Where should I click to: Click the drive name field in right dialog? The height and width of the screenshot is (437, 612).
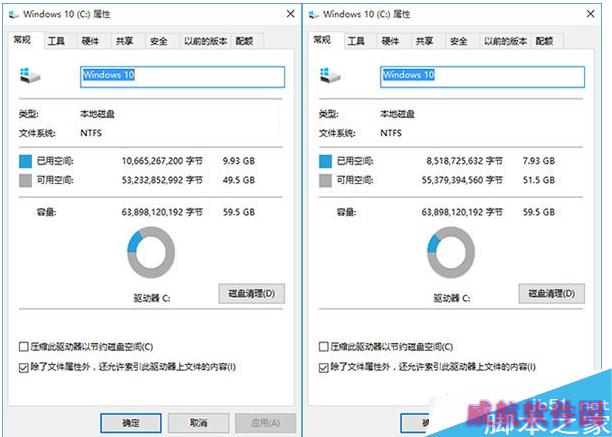click(482, 77)
